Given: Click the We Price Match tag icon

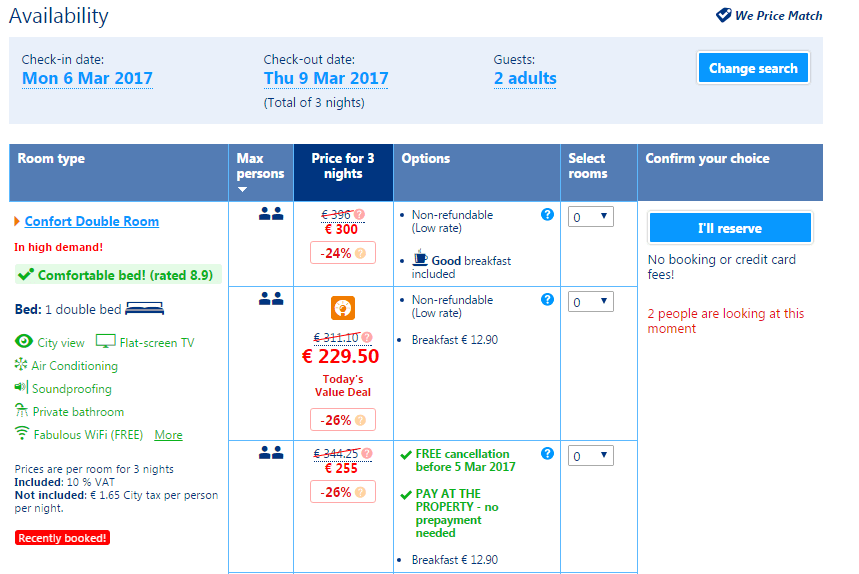Looking at the screenshot, I should [725, 15].
